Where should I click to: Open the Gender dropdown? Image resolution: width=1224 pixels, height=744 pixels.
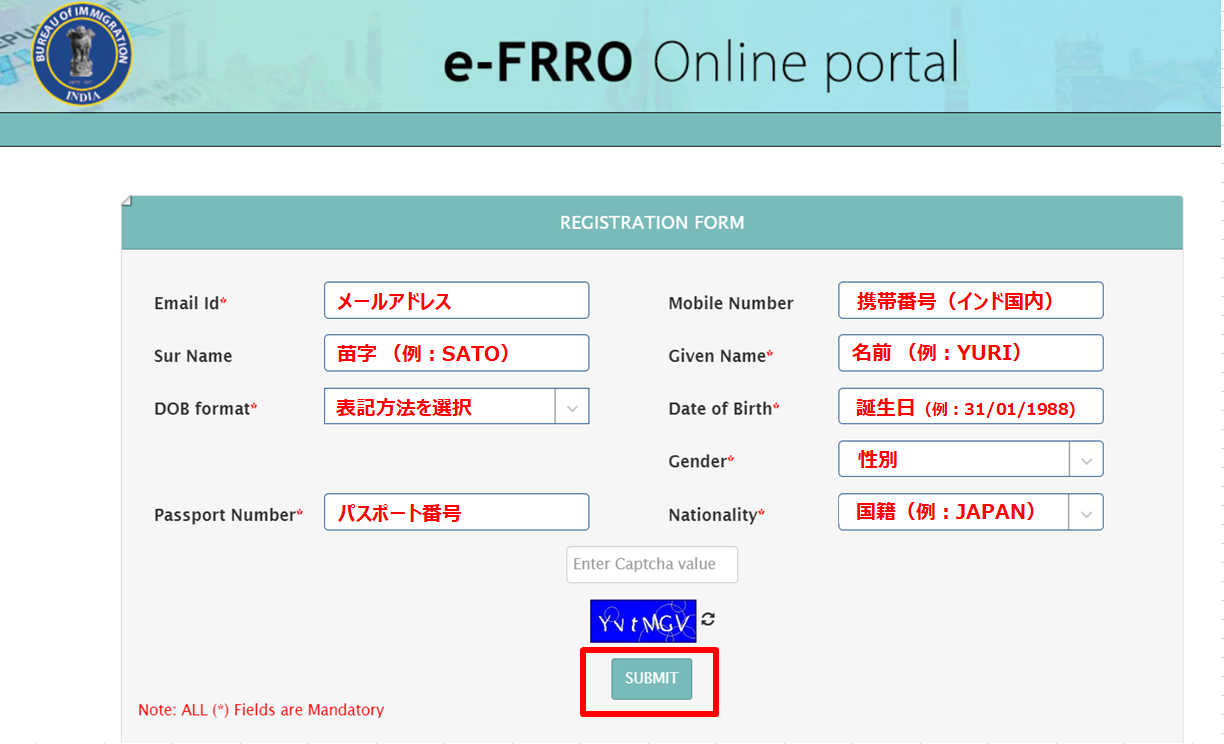click(x=1088, y=460)
